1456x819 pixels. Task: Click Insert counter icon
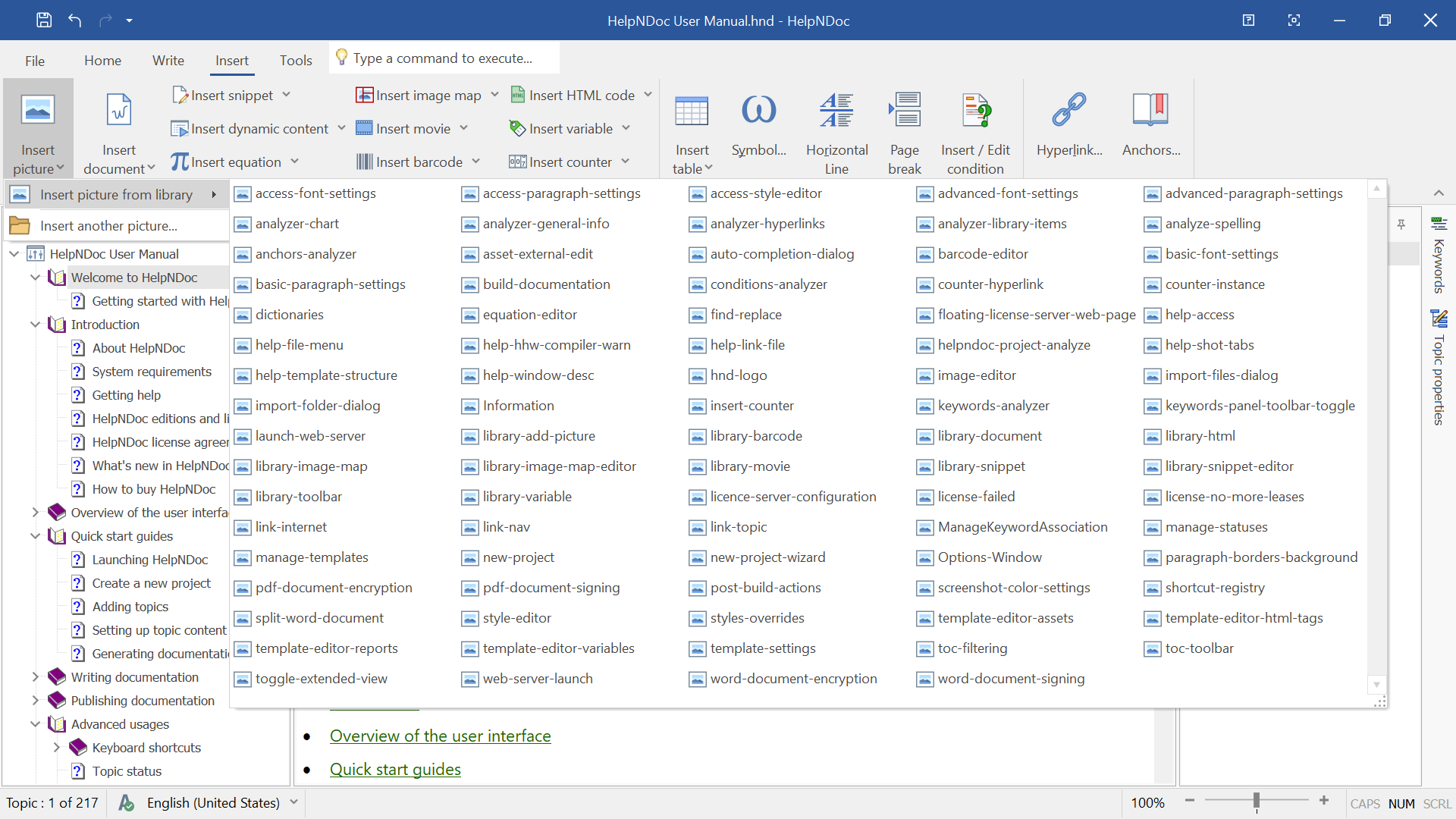tap(518, 162)
